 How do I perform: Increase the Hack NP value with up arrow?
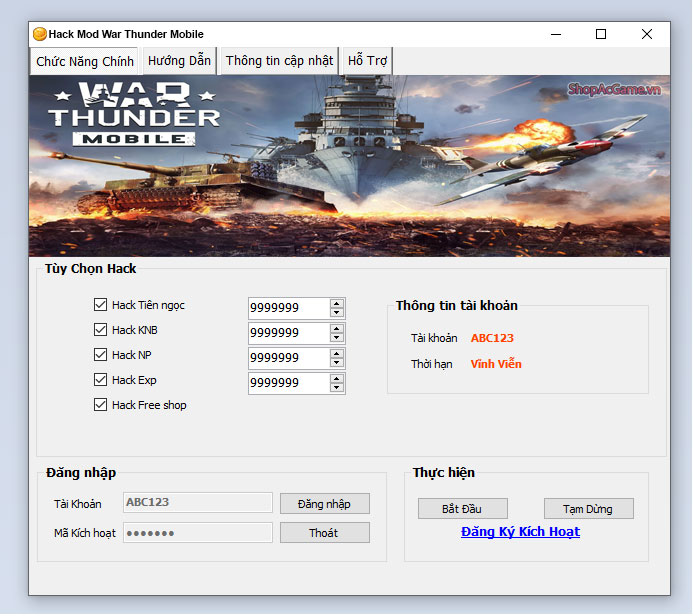click(337, 354)
